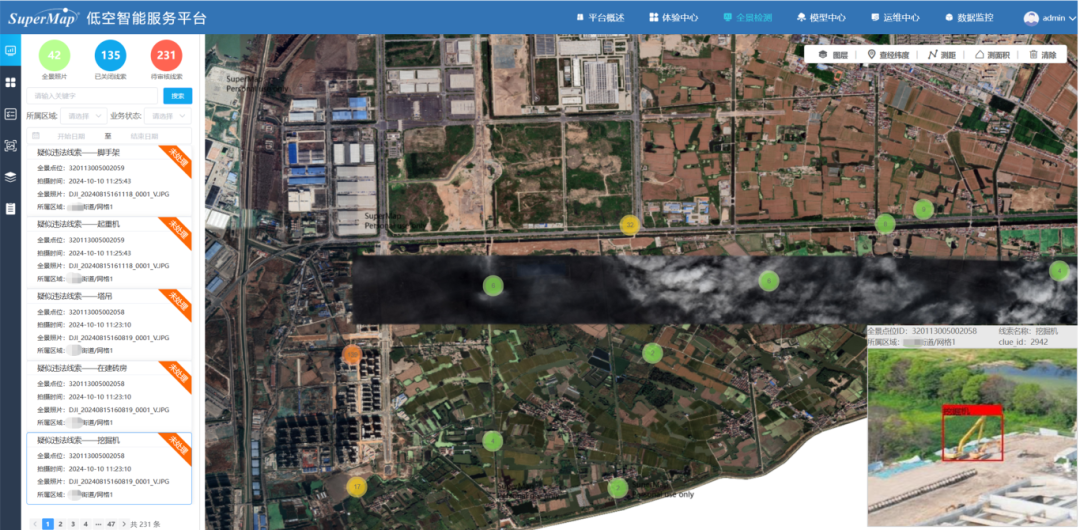Select the 测距 distance measuring tool
The height and width of the screenshot is (530, 1080).
pos(942,54)
